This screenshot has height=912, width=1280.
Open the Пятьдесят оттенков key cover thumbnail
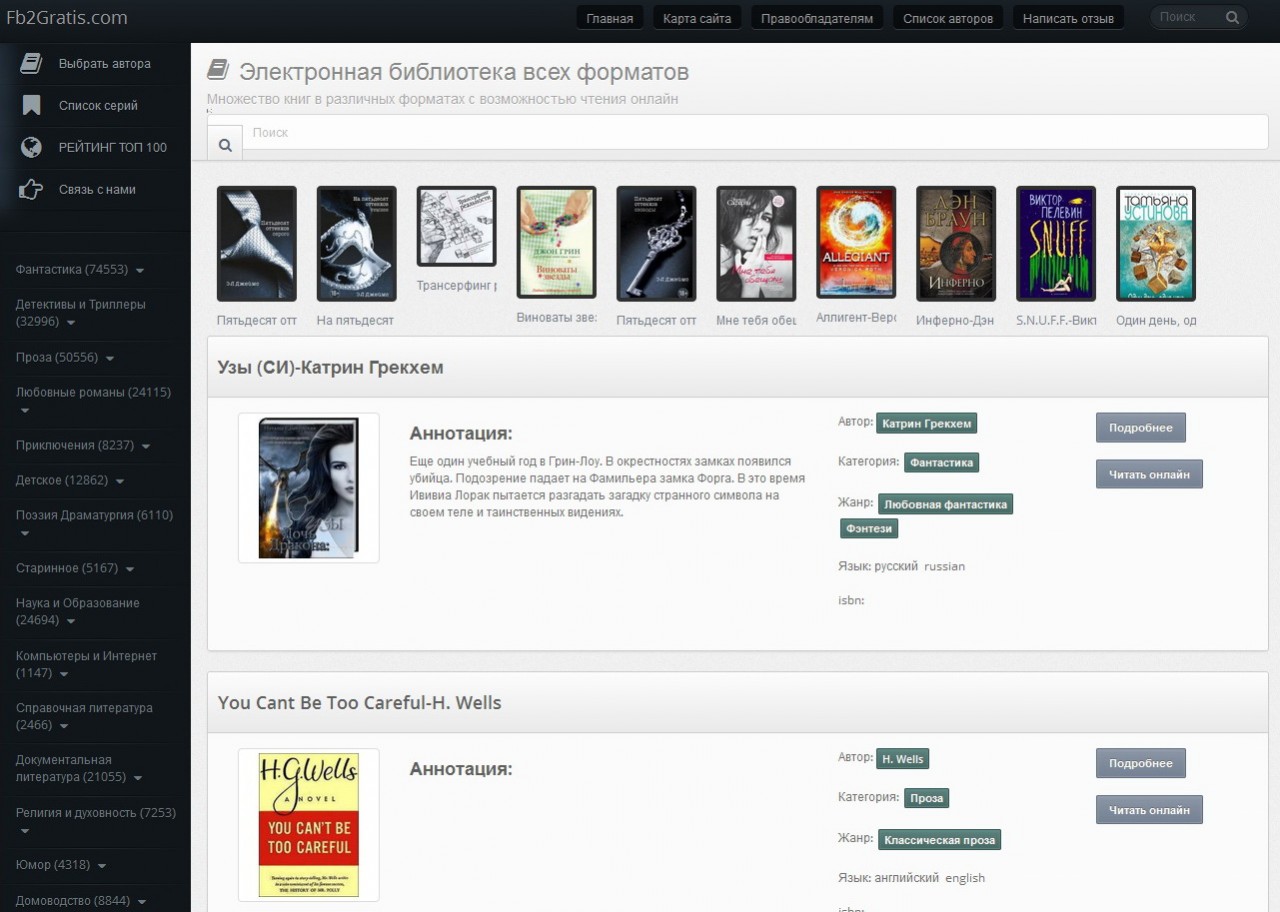tap(657, 244)
